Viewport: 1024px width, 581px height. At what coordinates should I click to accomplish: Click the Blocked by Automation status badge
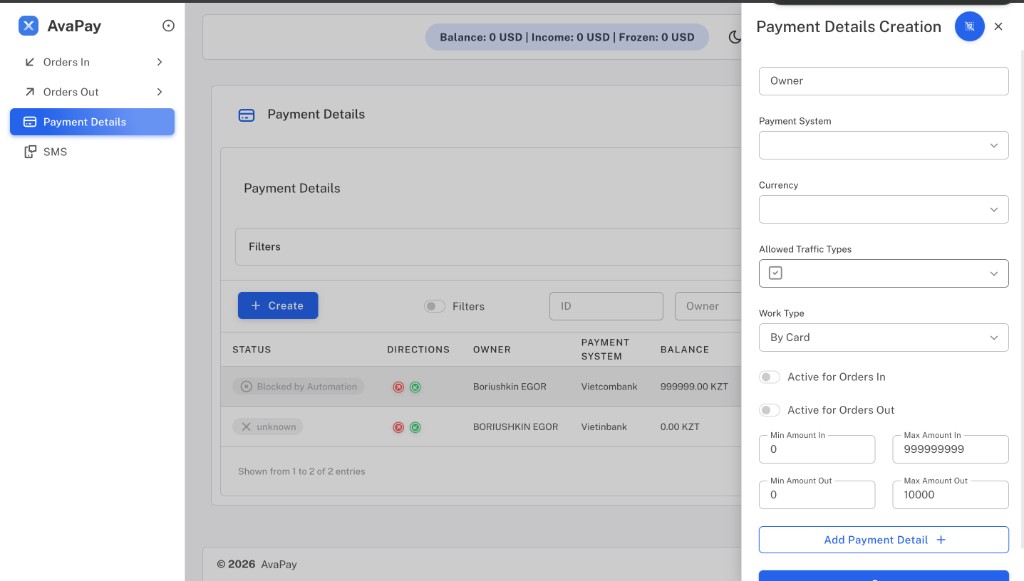click(298, 386)
